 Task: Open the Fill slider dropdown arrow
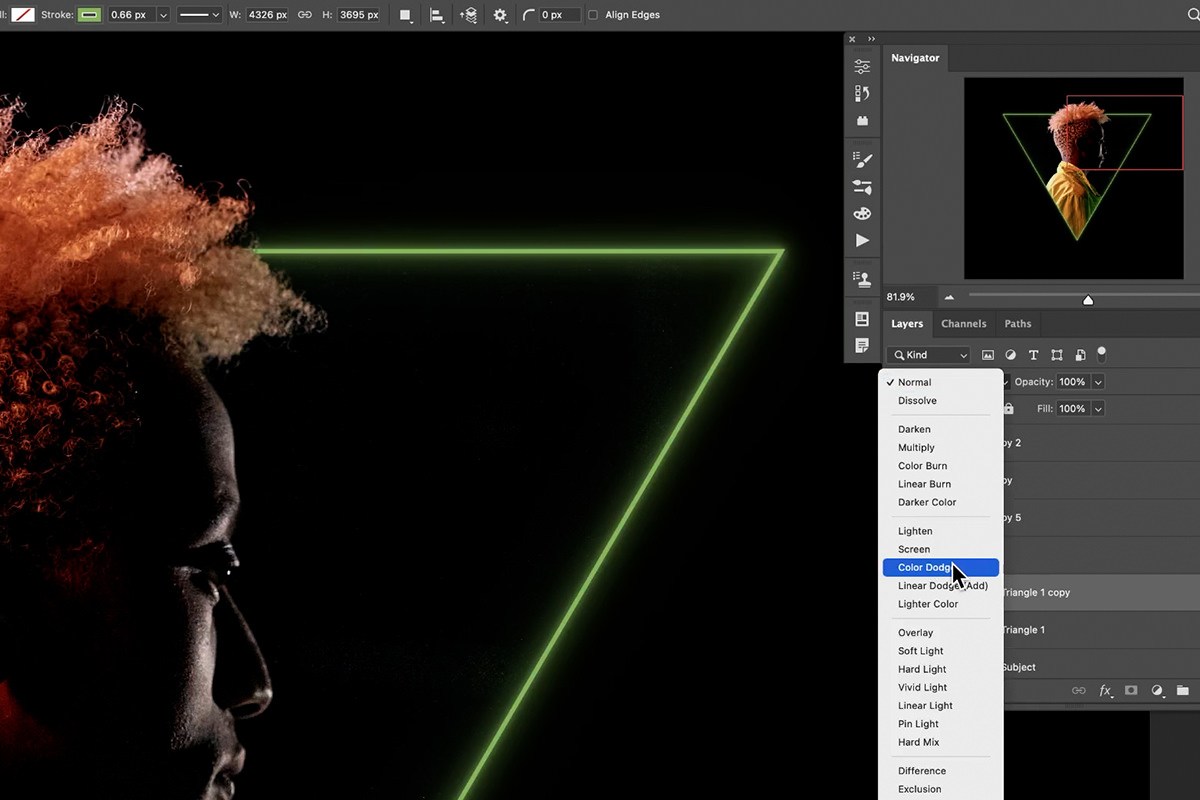click(1098, 409)
